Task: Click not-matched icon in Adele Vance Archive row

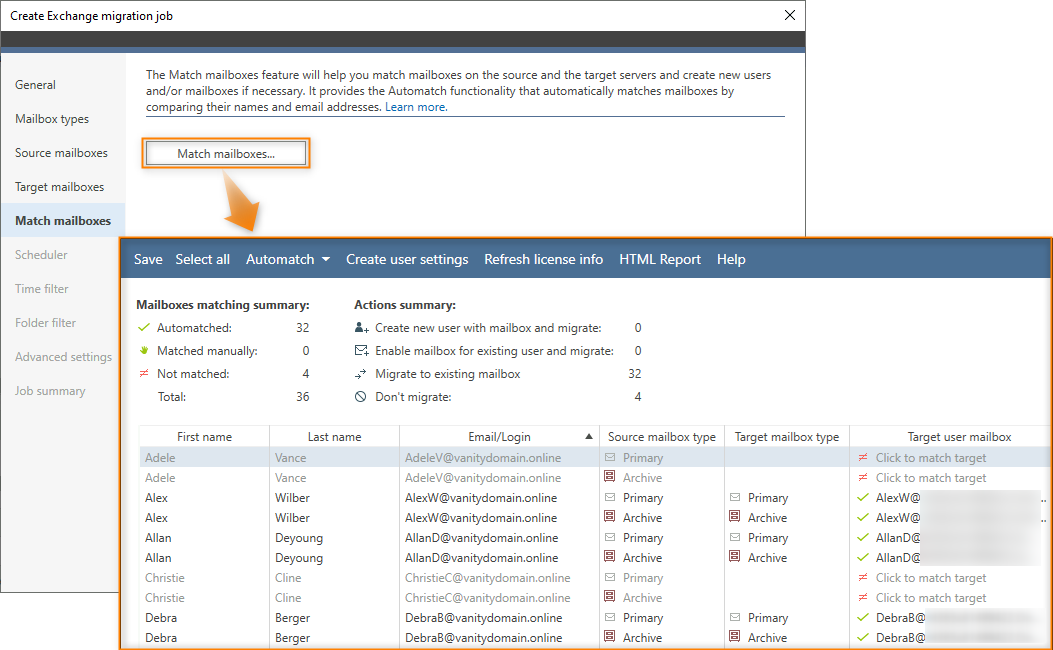Action: [863, 477]
